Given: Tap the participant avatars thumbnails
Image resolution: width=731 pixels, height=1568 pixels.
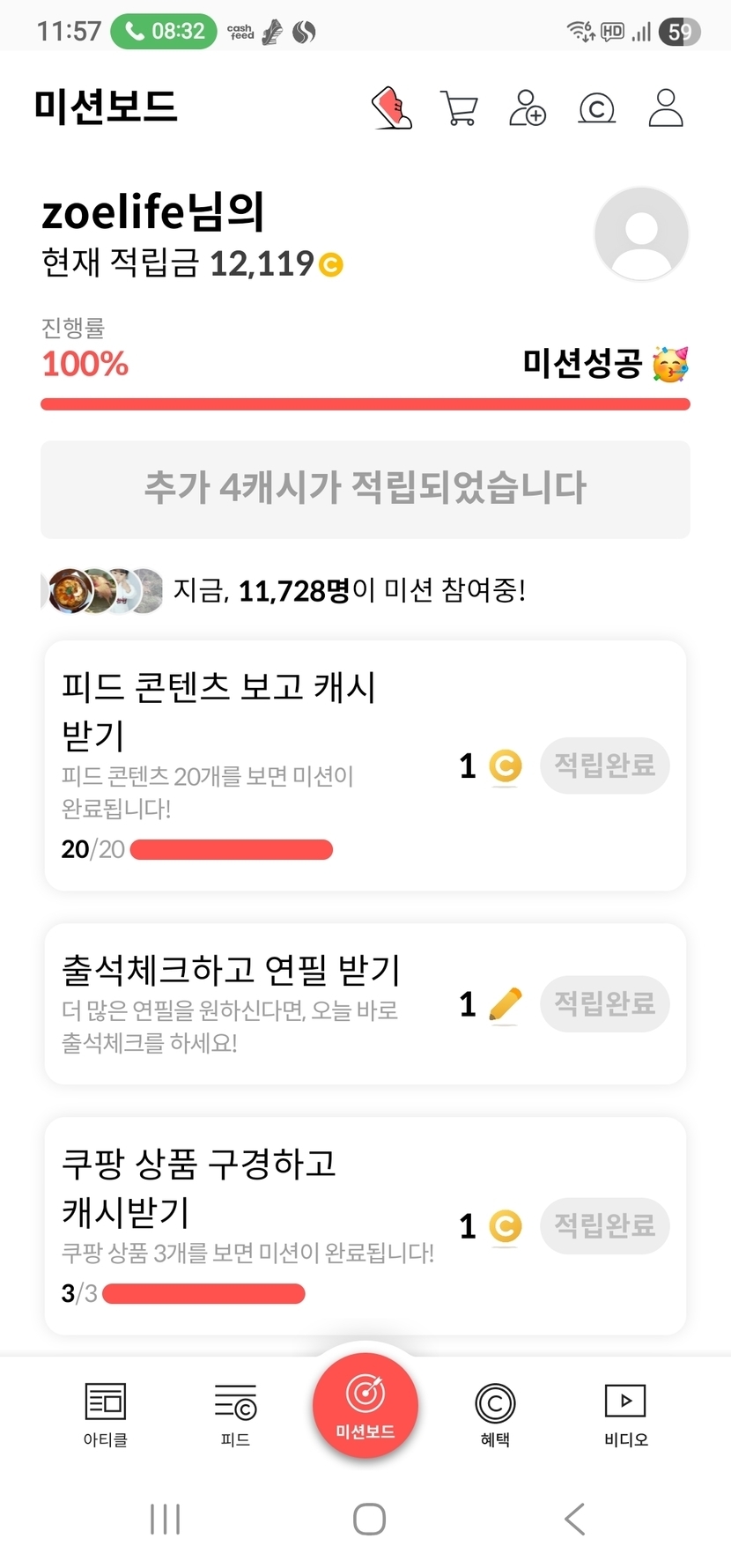Looking at the screenshot, I should 104,590.
